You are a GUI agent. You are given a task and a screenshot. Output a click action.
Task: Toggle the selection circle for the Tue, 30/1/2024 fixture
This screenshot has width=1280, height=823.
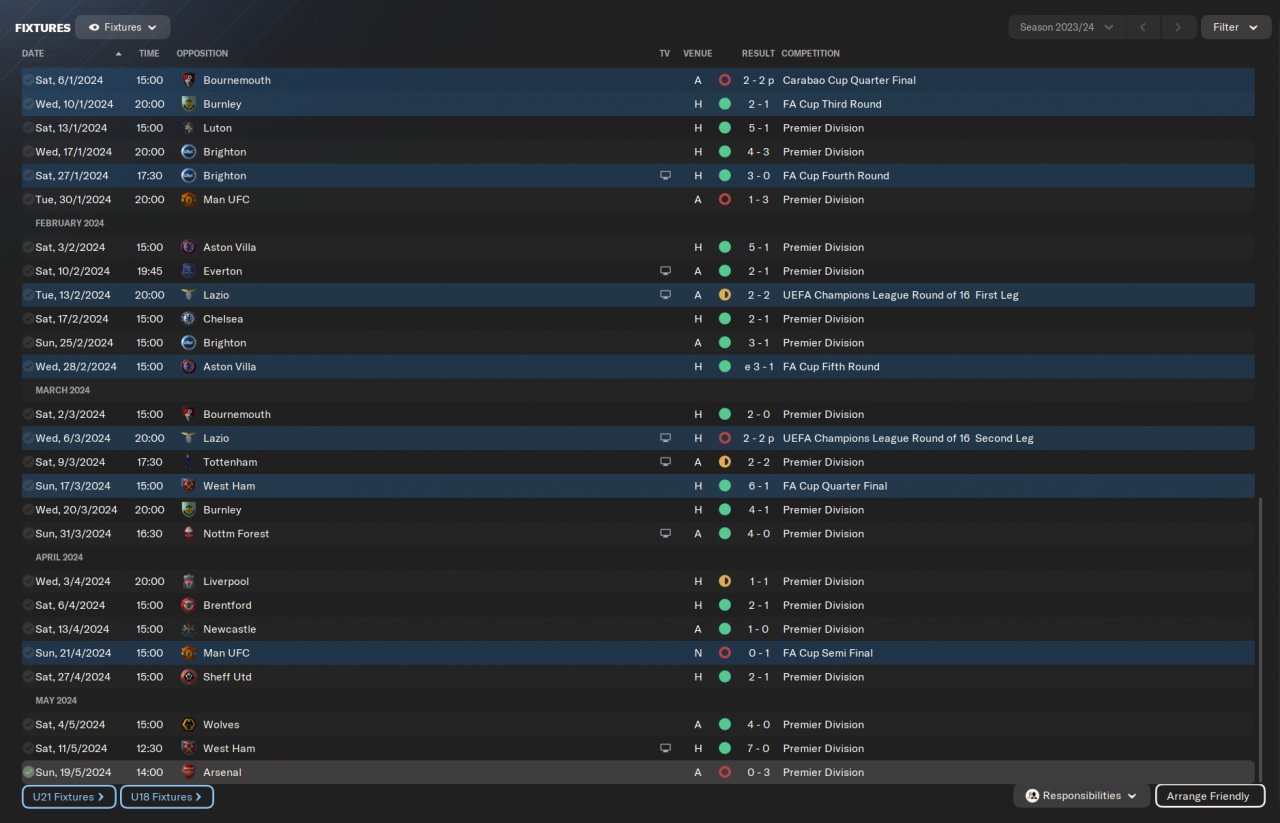[x=28, y=200]
